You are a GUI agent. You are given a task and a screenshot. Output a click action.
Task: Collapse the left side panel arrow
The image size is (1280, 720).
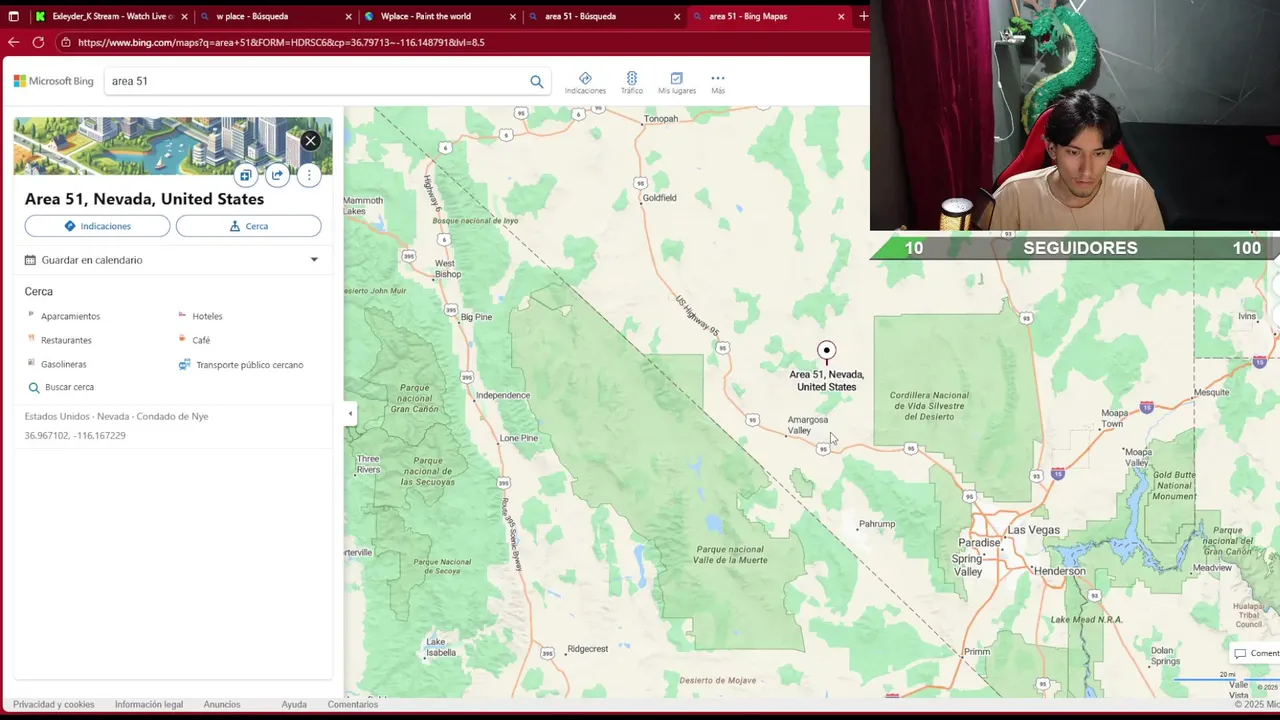(x=350, y=413)
